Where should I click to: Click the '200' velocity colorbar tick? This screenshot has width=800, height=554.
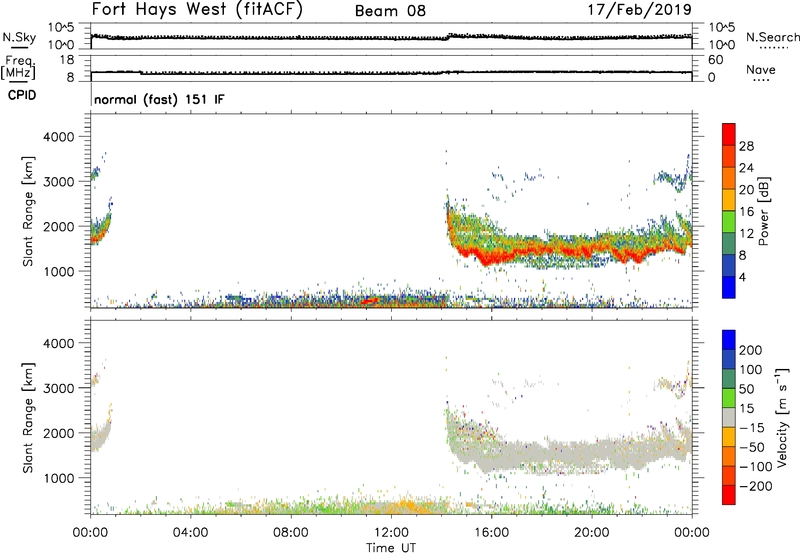(x=751, y=350)
